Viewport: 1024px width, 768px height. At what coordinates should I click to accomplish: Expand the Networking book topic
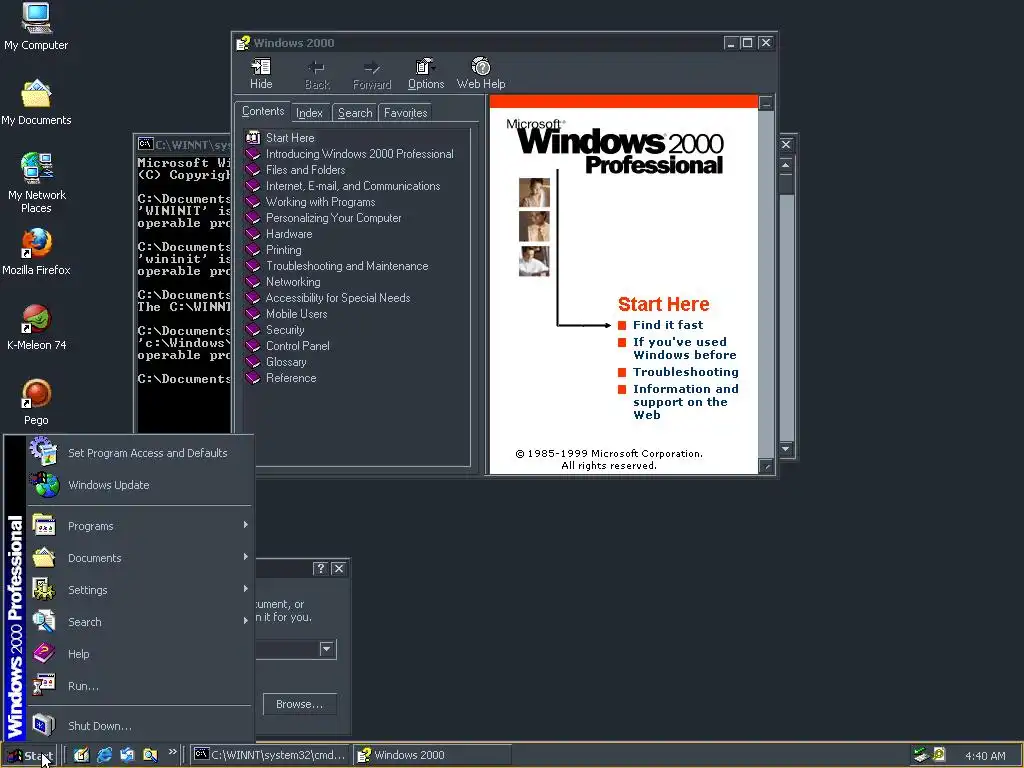coord(253,281)
